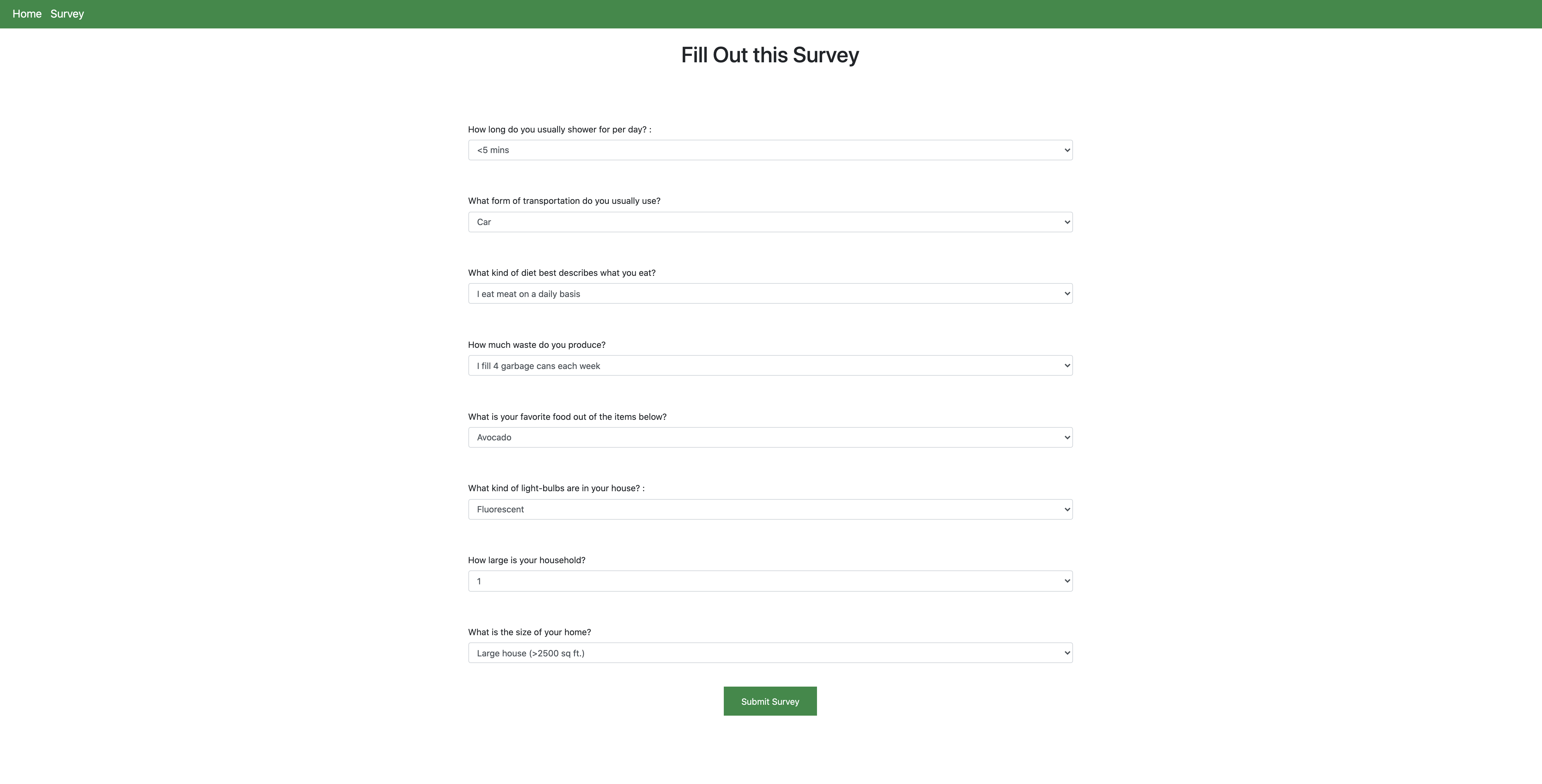Click the transportation question label
The height and width of the screenshot is (784, 1542).
coord(564,201)
